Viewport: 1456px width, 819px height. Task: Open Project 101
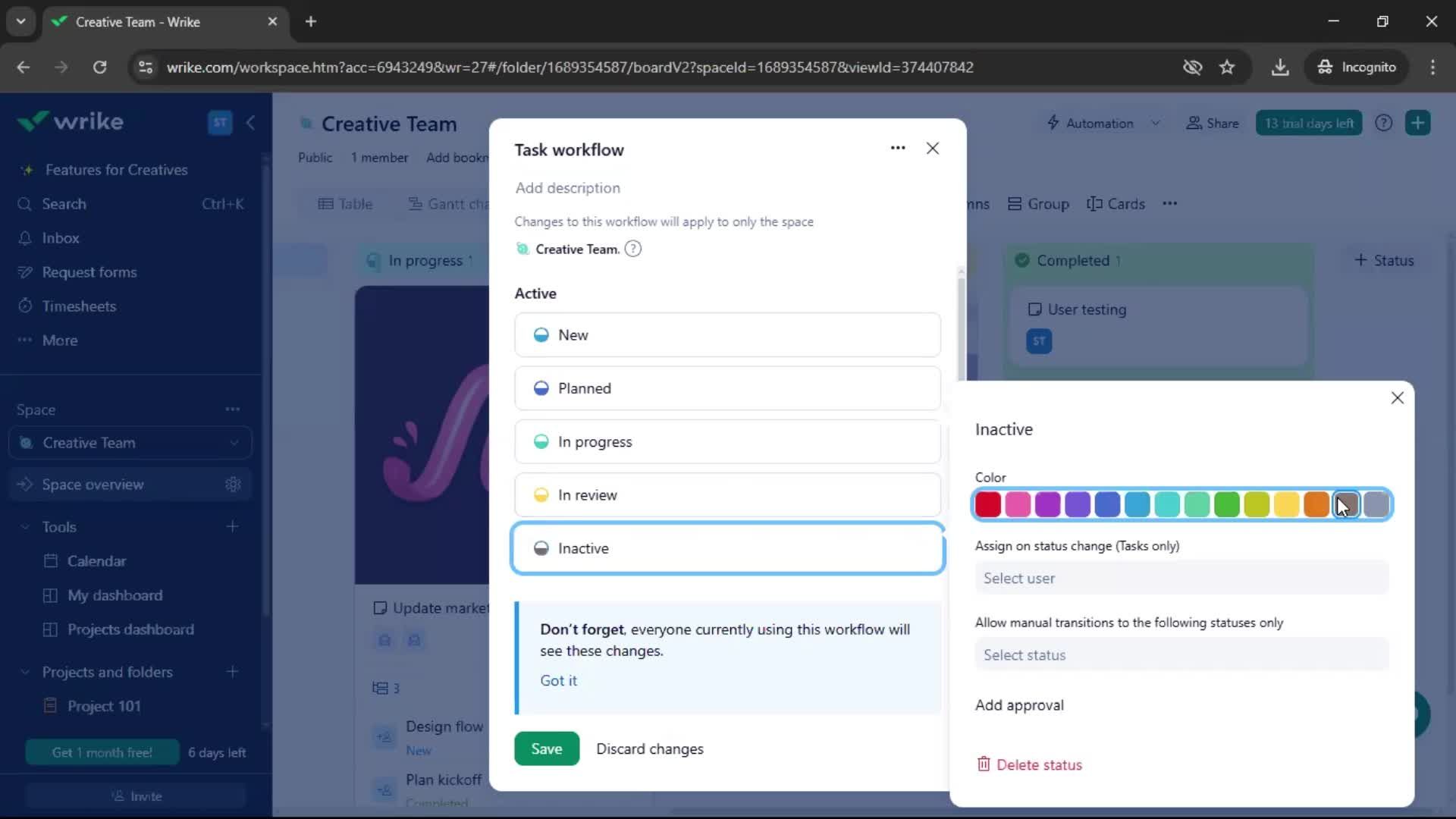tap(104, 706)
